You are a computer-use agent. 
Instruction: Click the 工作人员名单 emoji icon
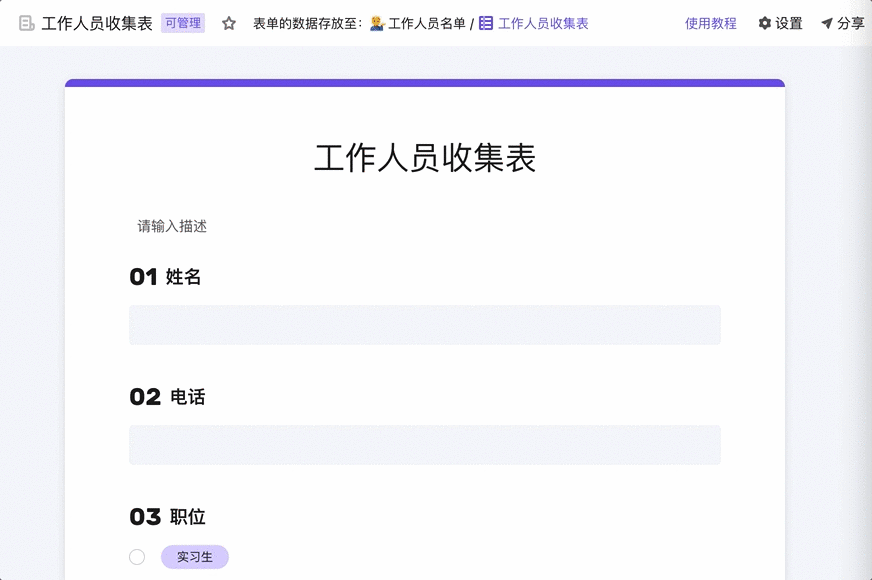[x=377, y=23]
